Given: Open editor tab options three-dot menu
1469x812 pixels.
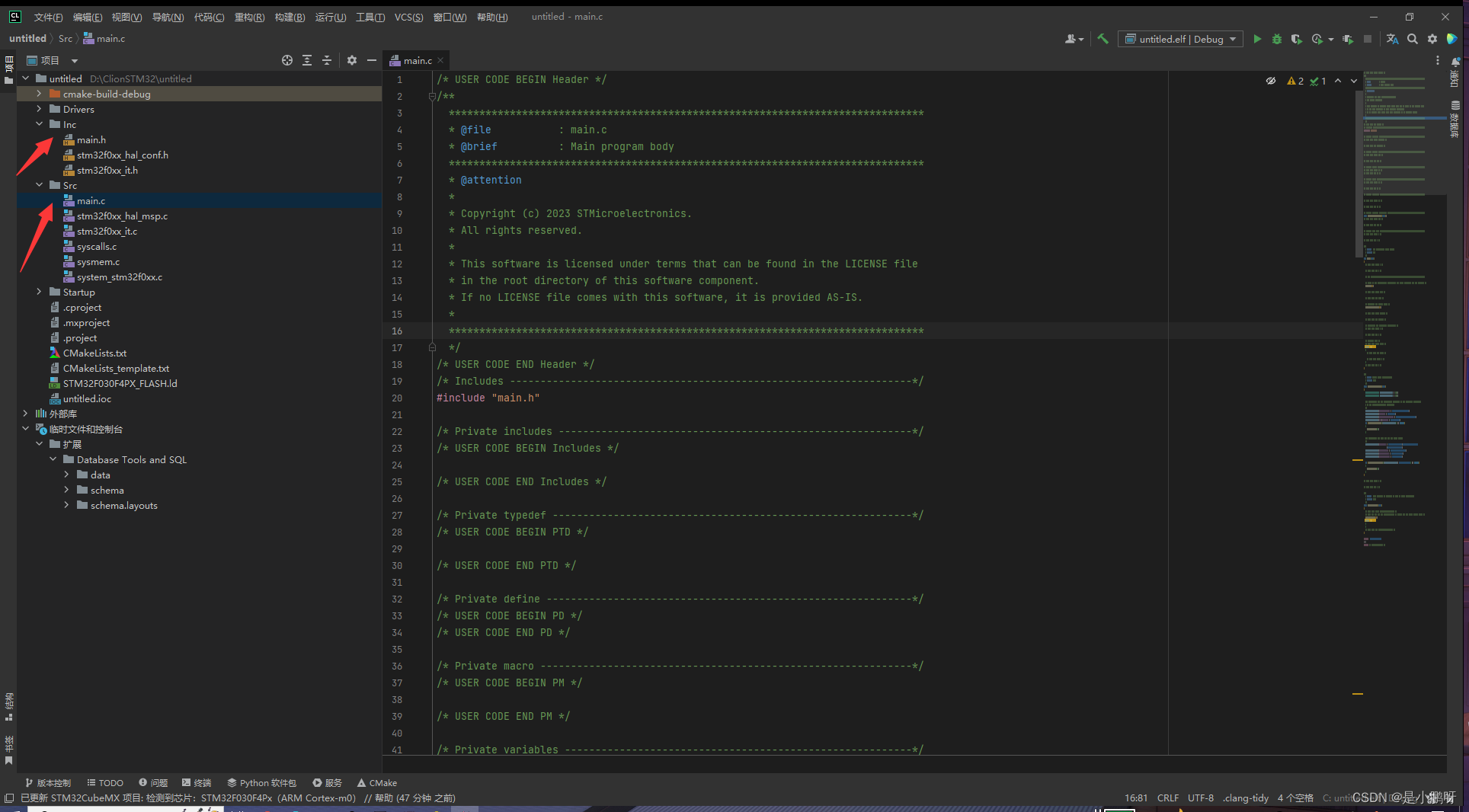Looking at the screenshot, I should click(1438, 60).
